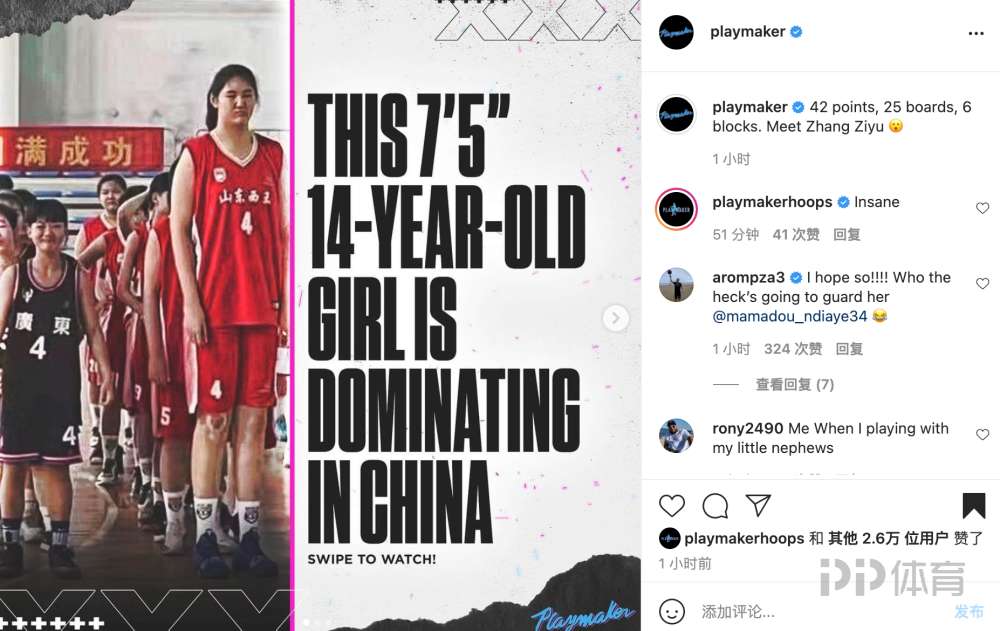Open the comment bubble icon
This screenshot has height=631, width=1000.
[715, 506]
